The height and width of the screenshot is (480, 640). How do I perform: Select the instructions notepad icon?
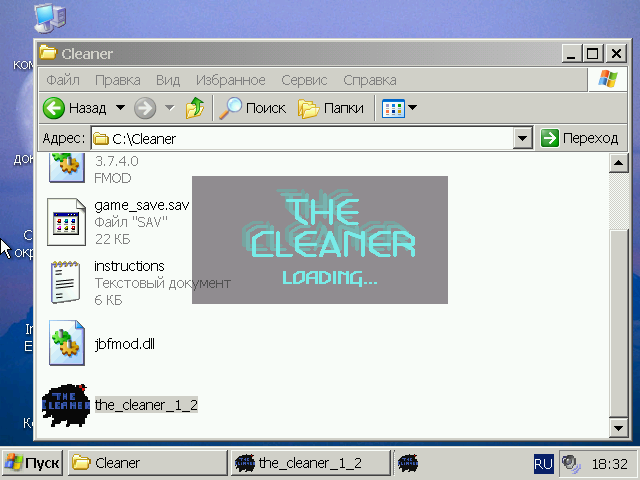coord(65,282)
